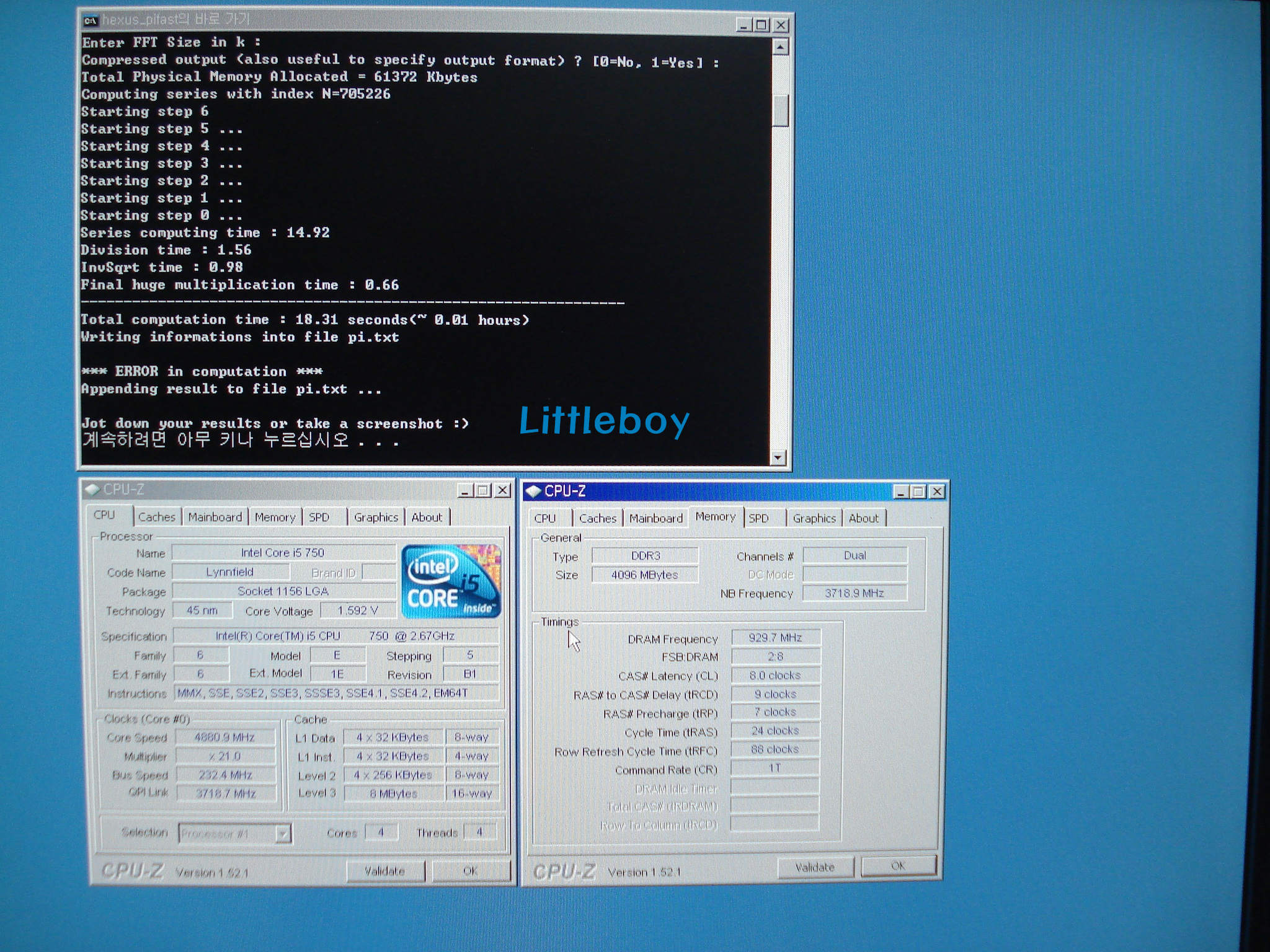
Task: Click the console scrollbar down arrow
Action: [x=778, y=457]
